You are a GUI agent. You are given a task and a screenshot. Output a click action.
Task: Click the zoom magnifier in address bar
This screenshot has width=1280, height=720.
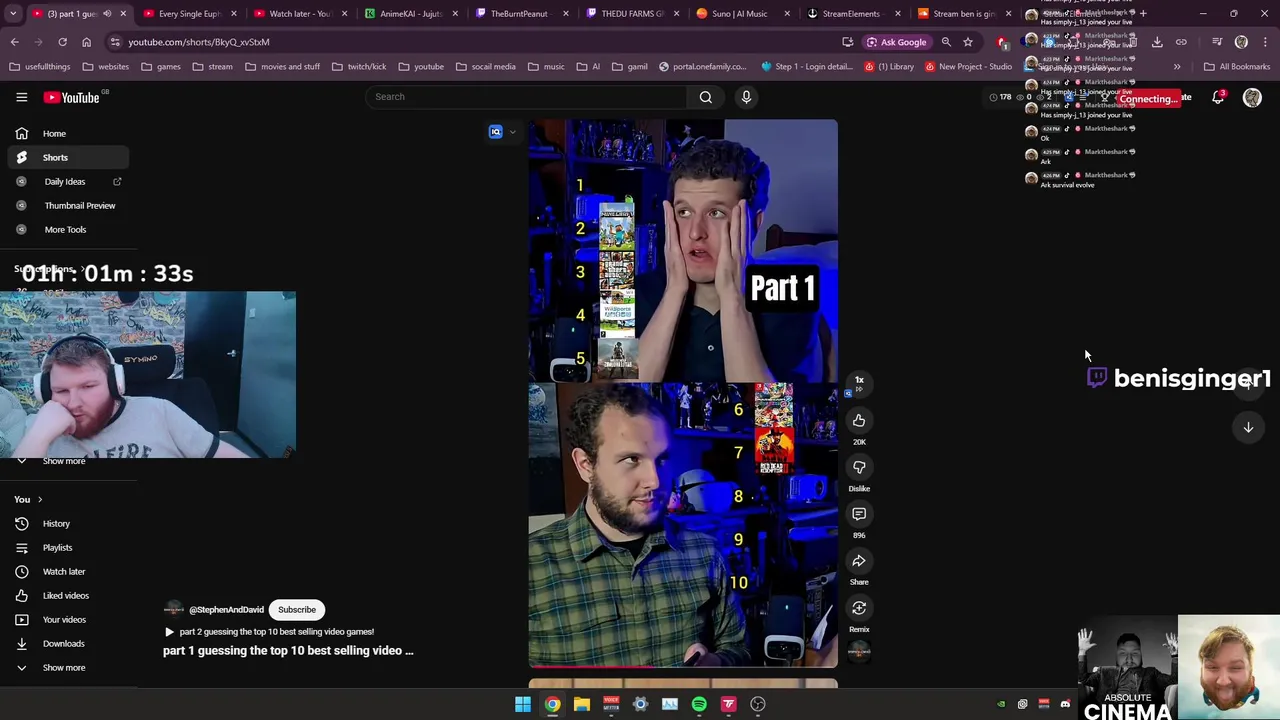click(x=946, y=42)
